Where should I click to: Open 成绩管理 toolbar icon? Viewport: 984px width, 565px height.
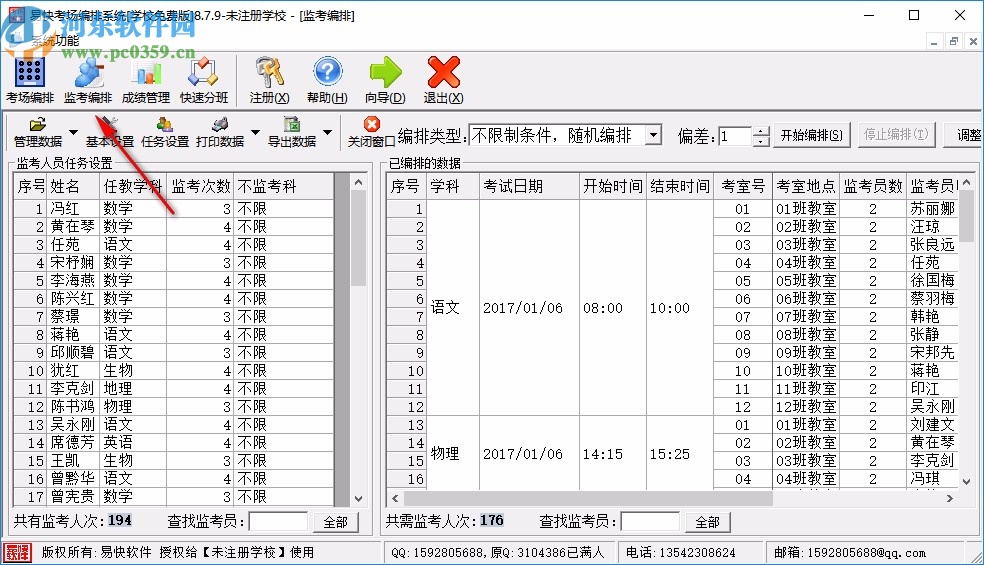click(146, 72)
